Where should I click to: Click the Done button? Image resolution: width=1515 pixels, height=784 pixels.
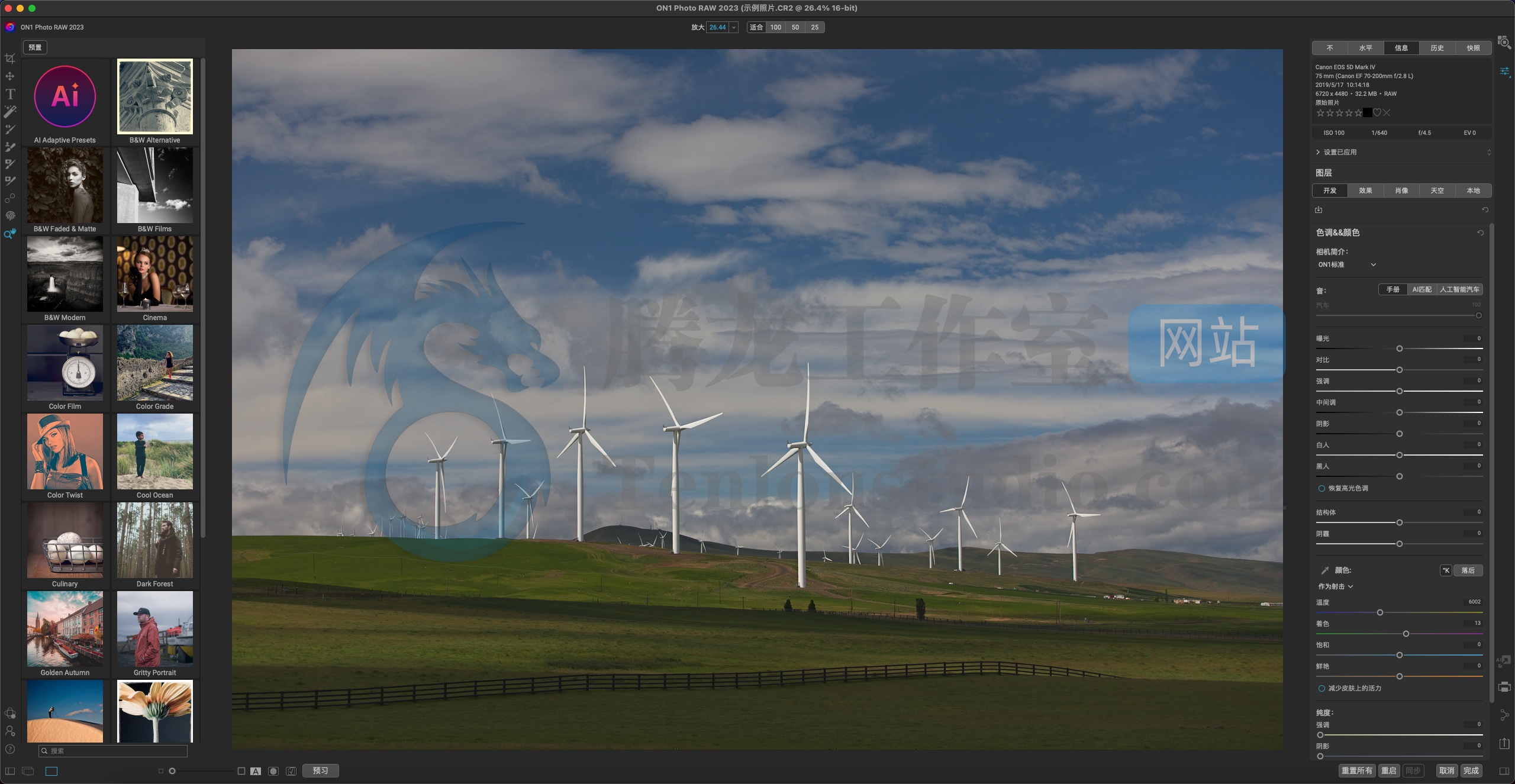coord(1471,770)
